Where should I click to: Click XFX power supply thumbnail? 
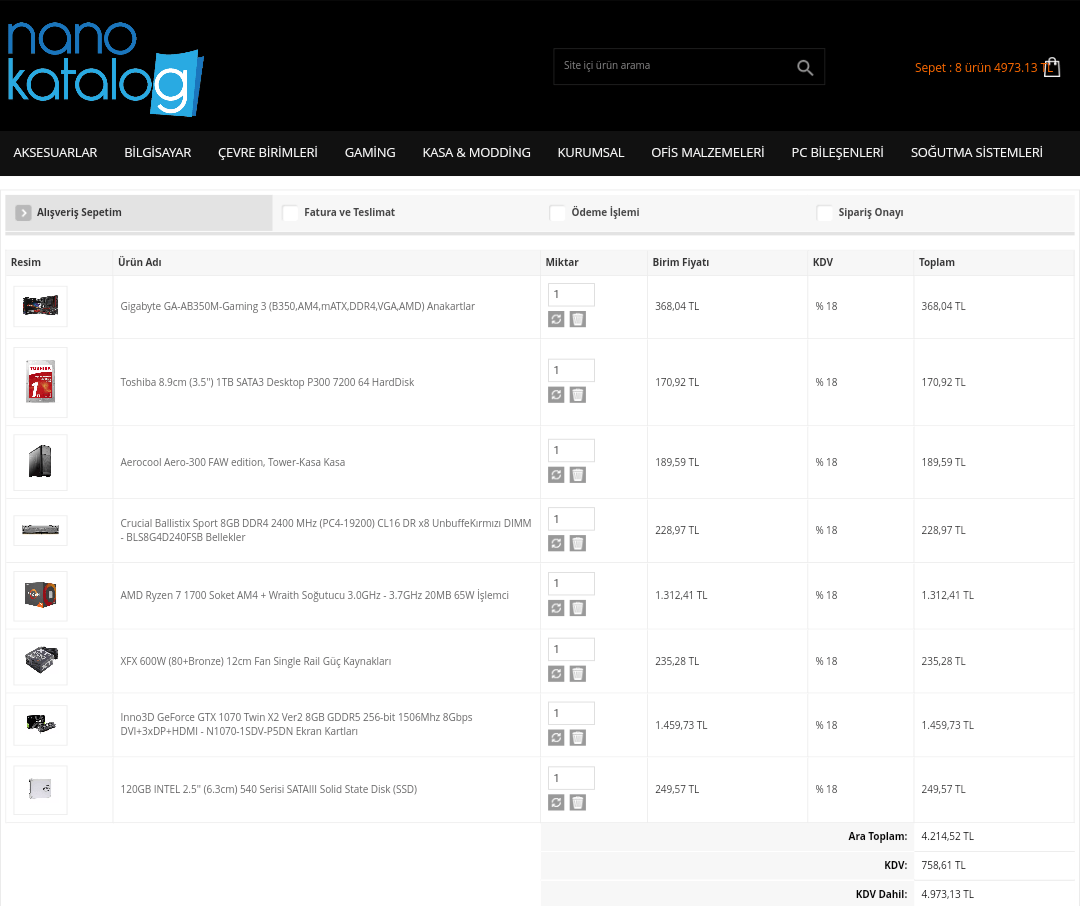click(41, 661)
